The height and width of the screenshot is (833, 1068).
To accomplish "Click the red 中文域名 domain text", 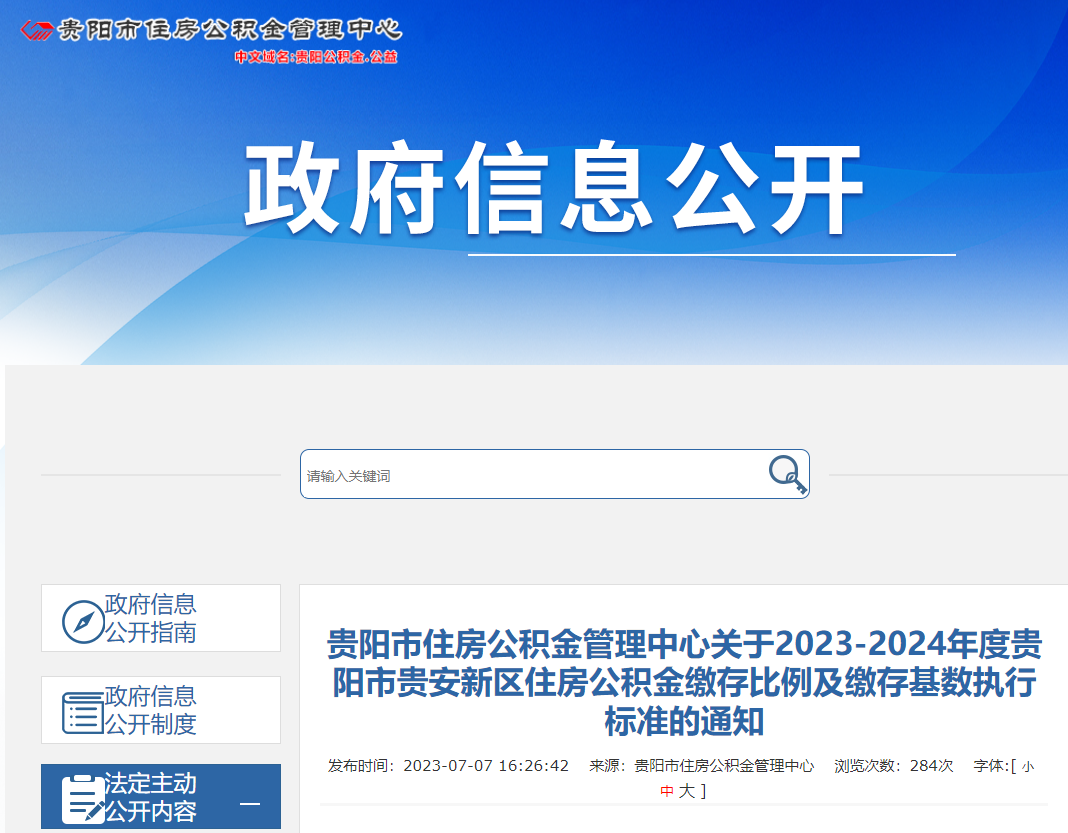I will [316, 57].
